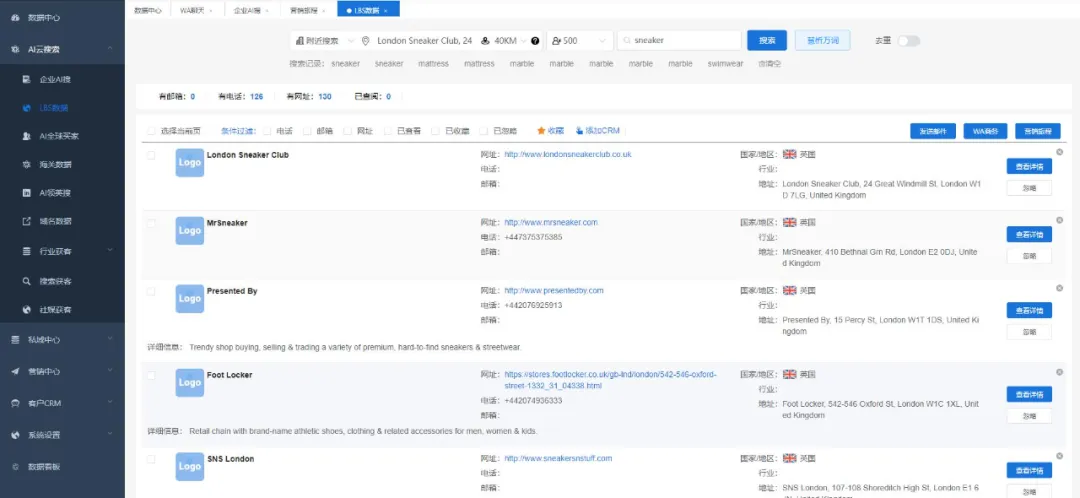Check the 选择当前页 checkbox

(x=151, y=130)
